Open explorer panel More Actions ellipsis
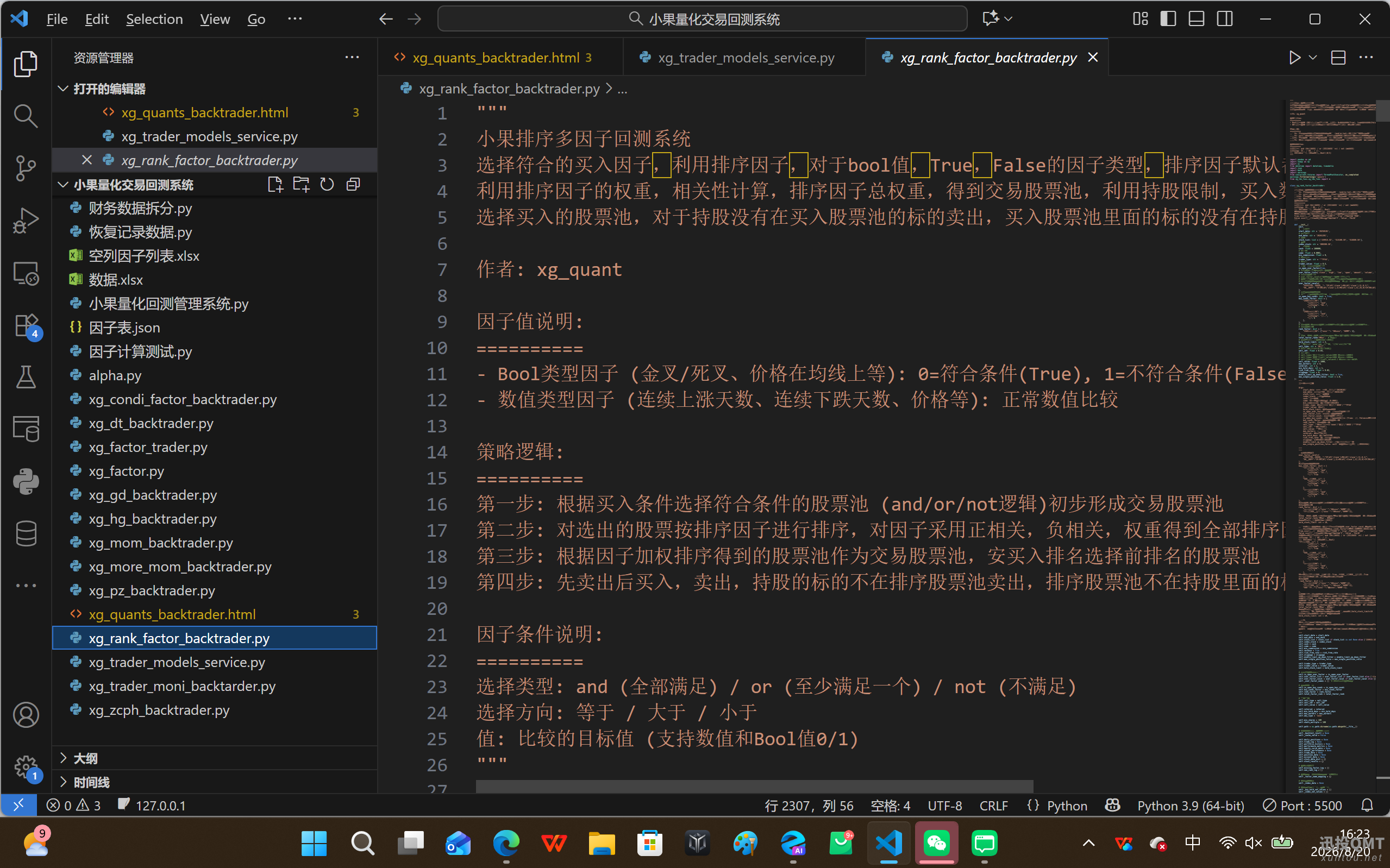Screen dimensions: 1390x868 352,58
